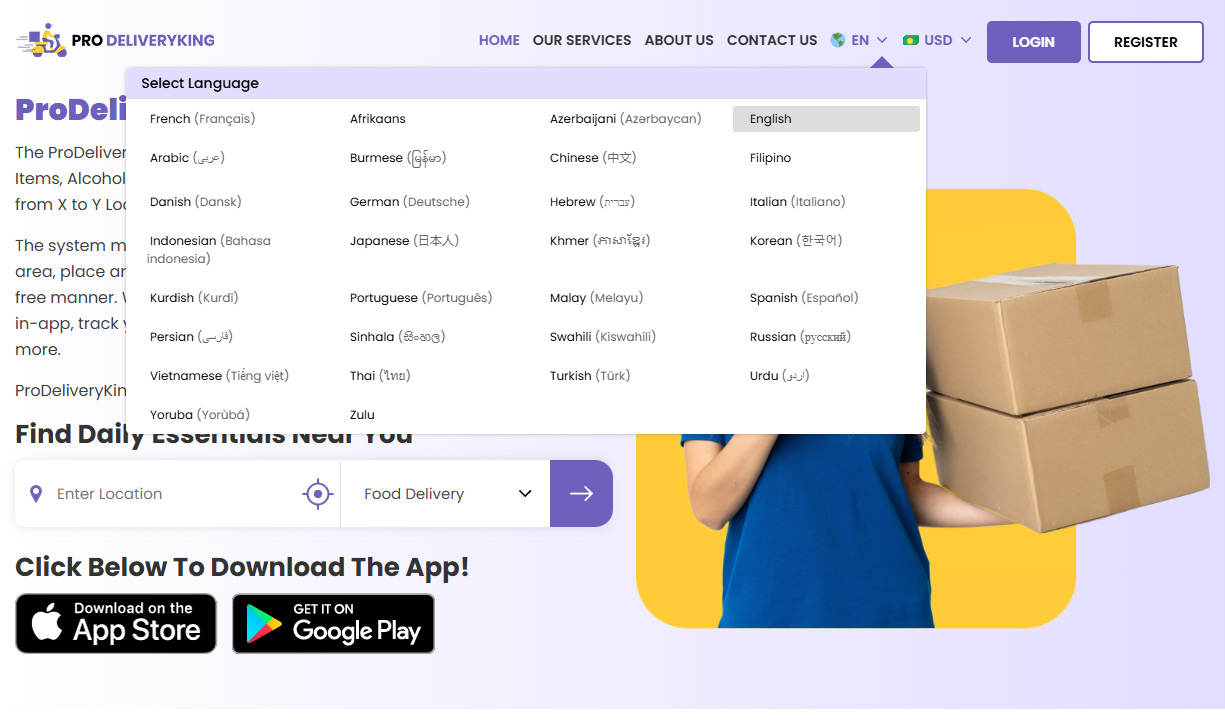Open CONTACT US page
The width and height of the screenshot is (1225, 722).
(772, 40)
